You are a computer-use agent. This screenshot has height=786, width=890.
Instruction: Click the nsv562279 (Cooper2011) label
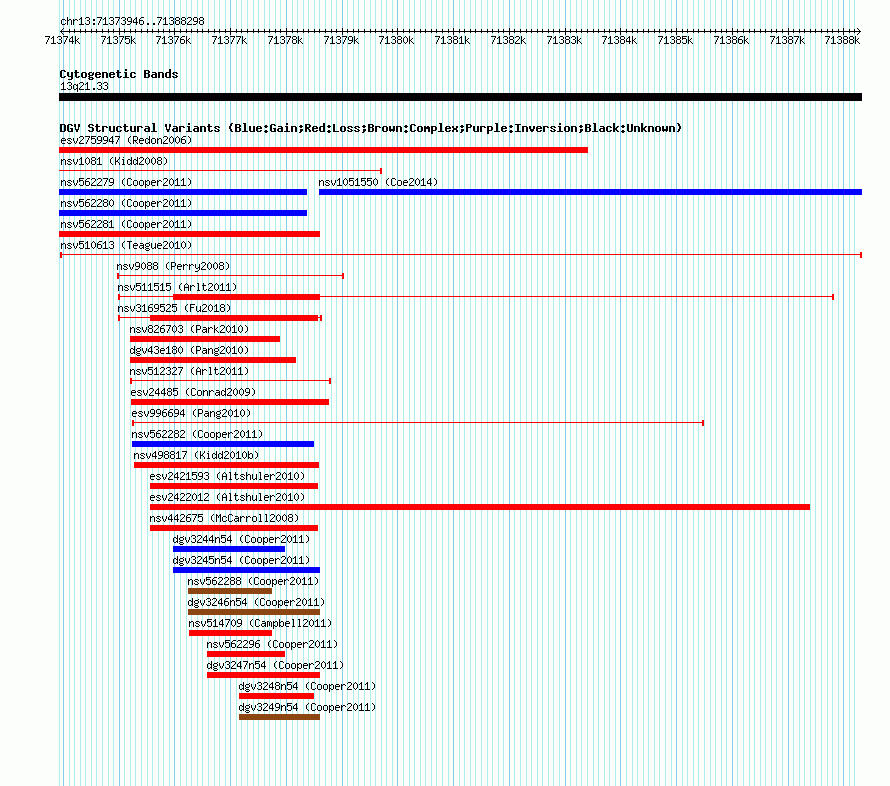click(x=126, y=182)
